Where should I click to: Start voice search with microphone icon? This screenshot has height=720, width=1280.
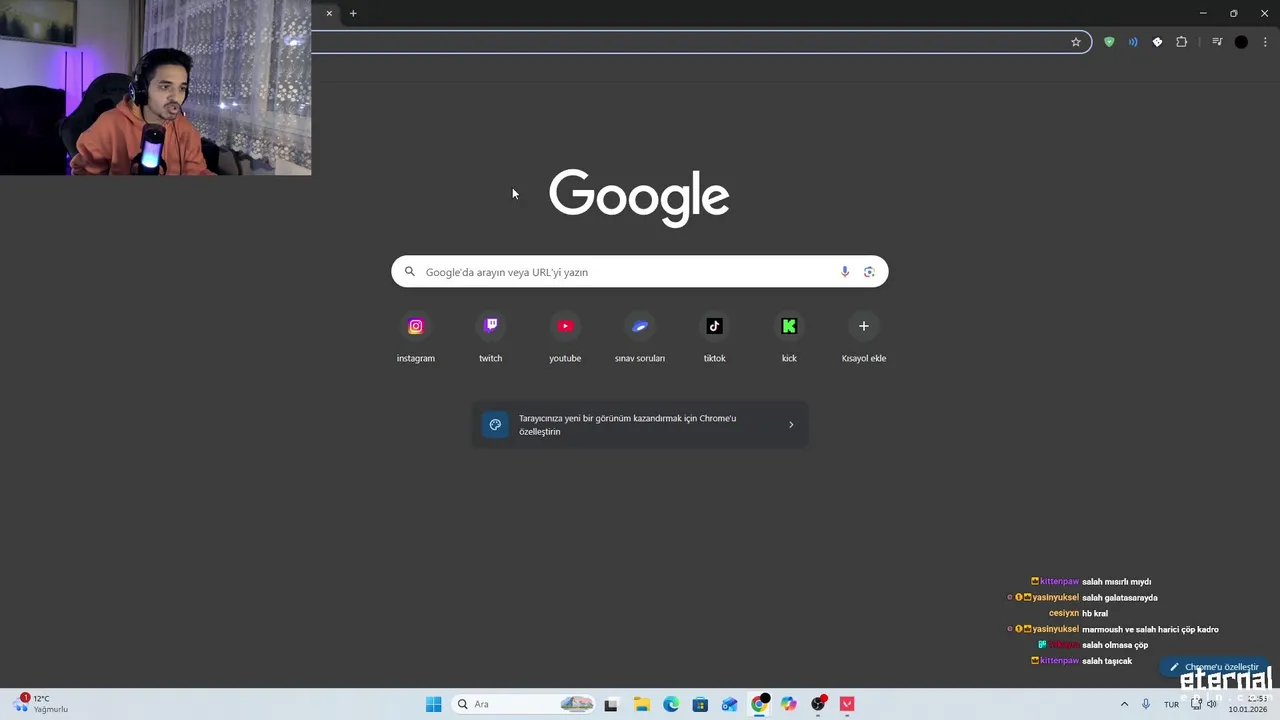[x=845, y=272]
